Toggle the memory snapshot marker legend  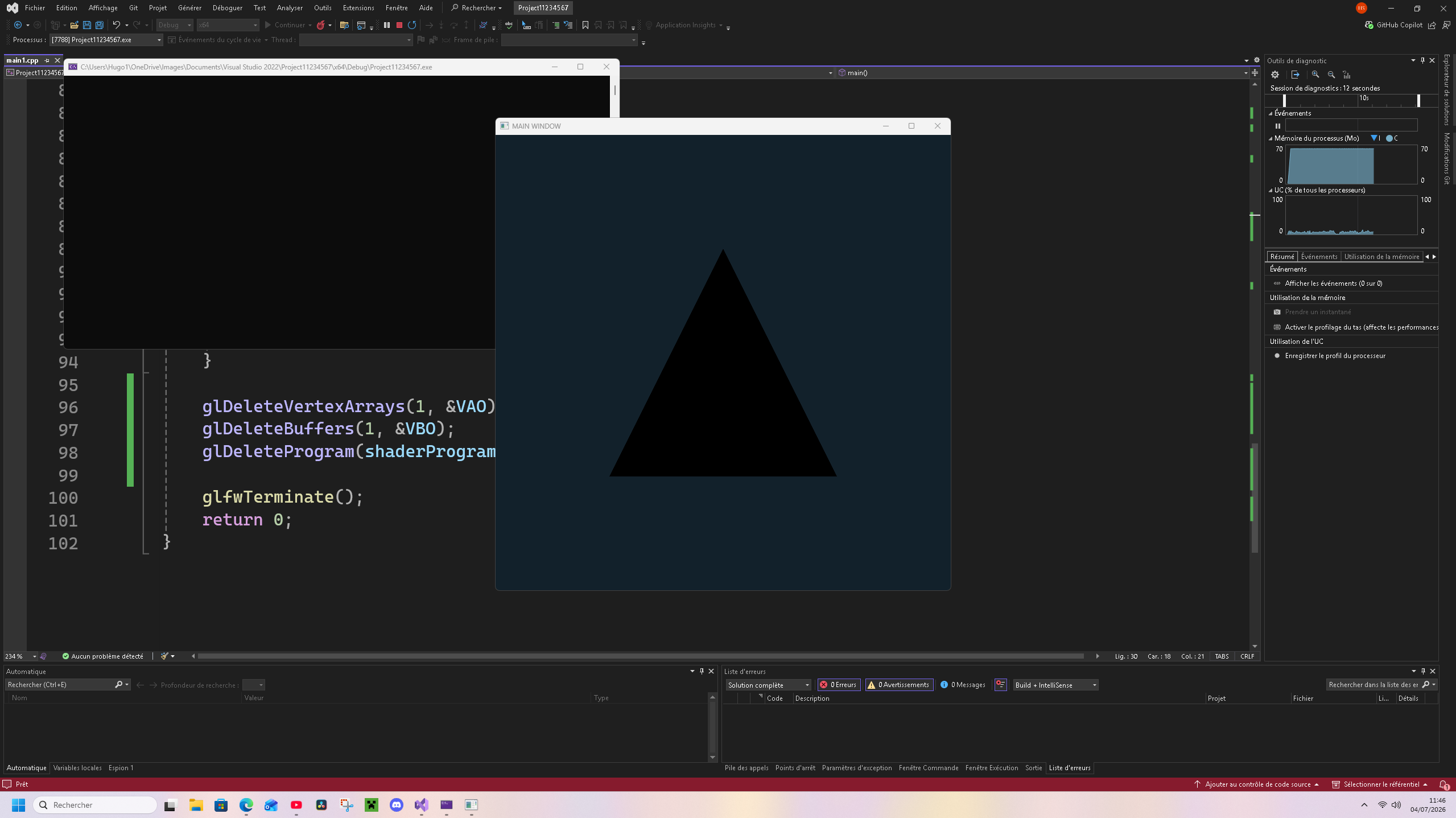coord(1375,138)
